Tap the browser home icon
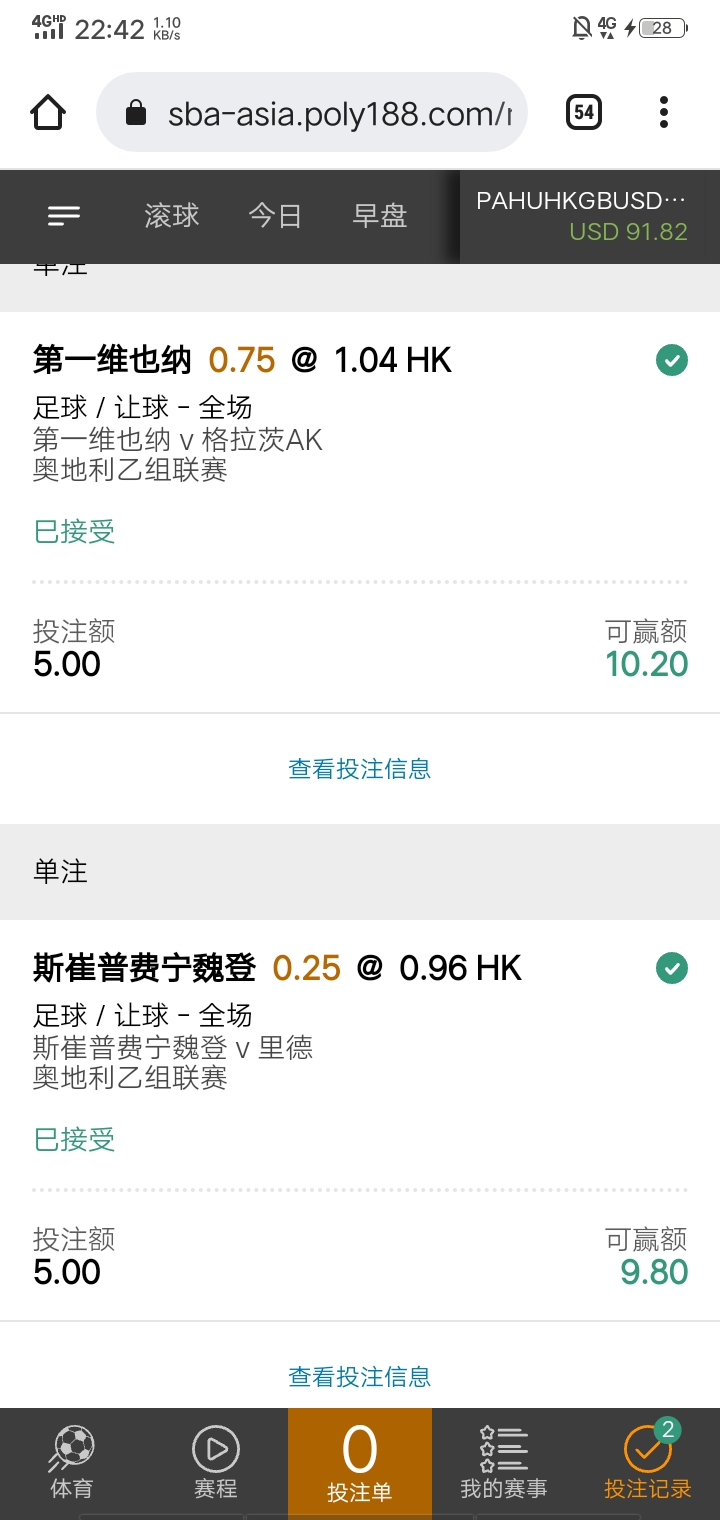Screen dimensions: 720x1520 tap(49, 113)
